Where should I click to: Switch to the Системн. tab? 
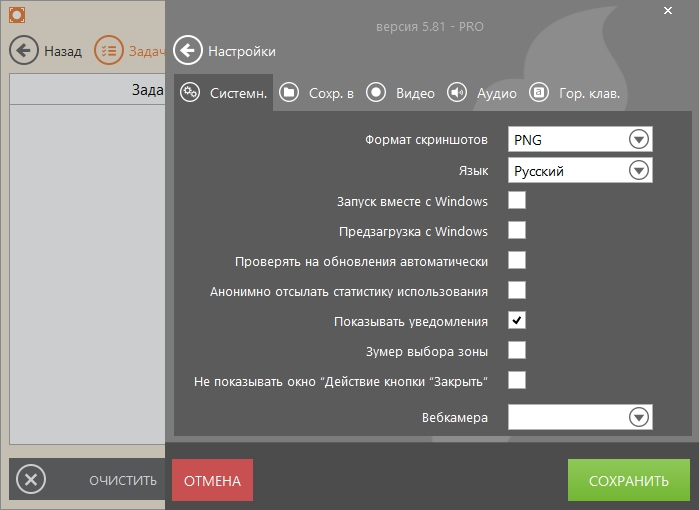tap(223, 93)
